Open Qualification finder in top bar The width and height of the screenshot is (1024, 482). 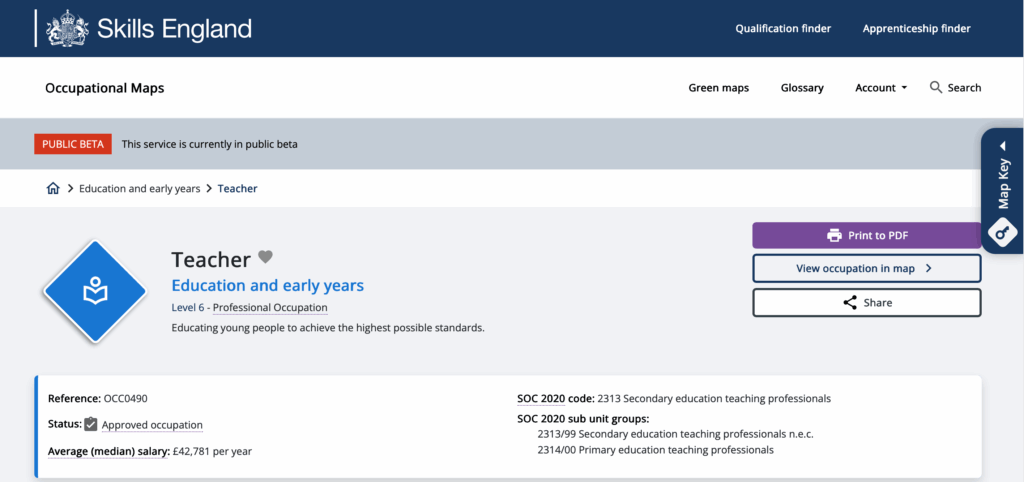783,29
